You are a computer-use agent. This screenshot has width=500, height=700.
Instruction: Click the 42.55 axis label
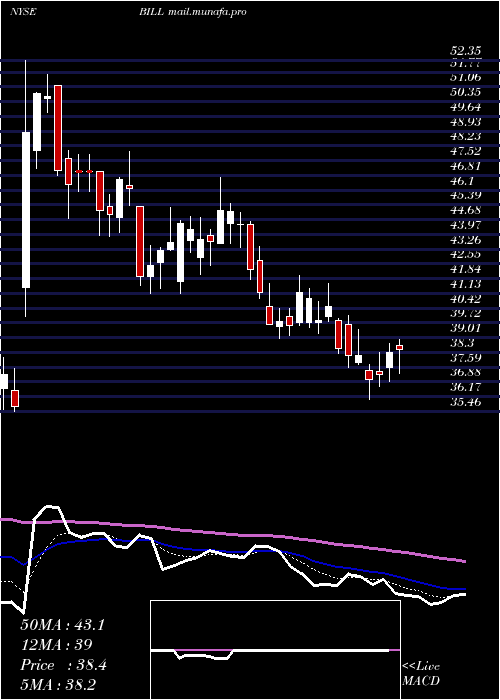465,254
